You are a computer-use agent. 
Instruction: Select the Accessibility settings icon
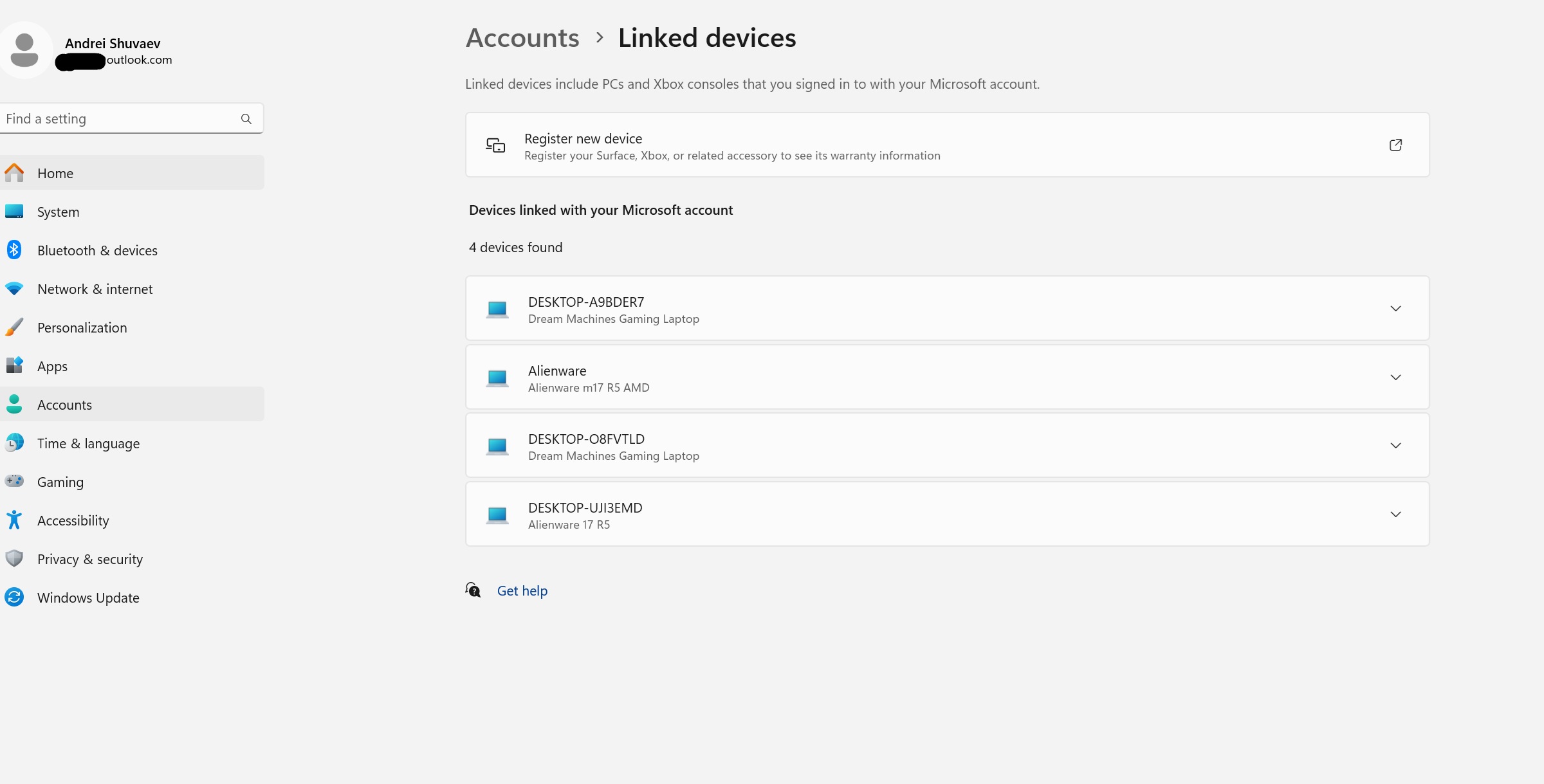click(14, 520)
